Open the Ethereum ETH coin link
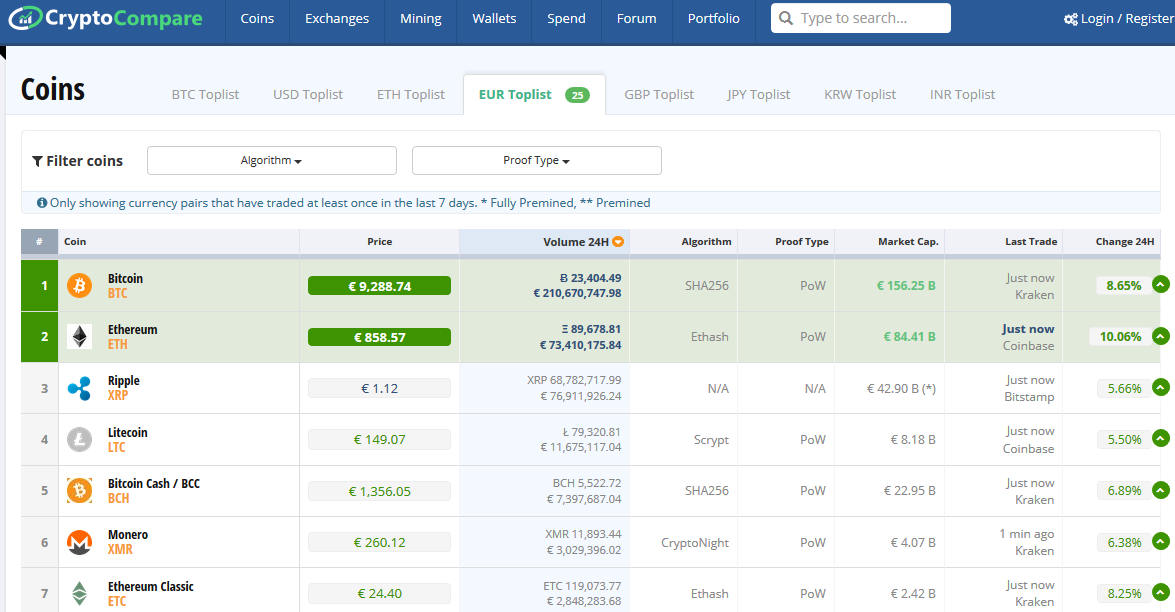This screenshot has width=1175, height=612. point(133,337)
